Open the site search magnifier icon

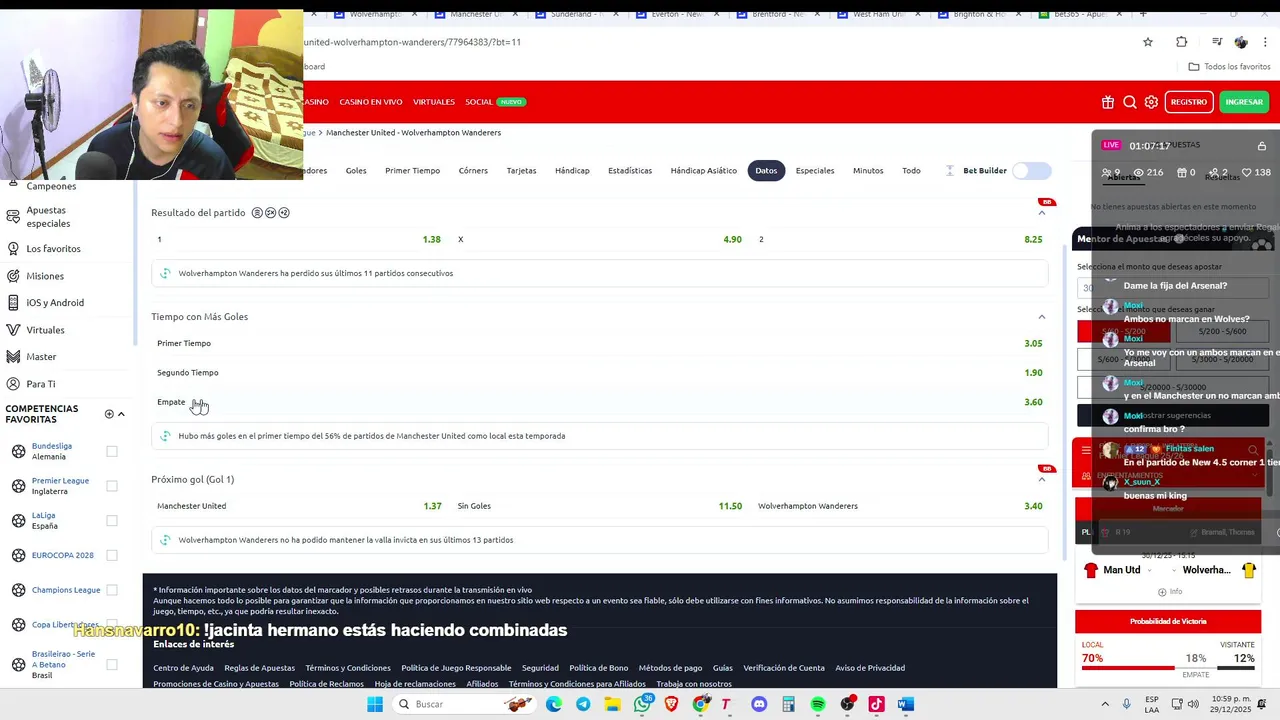[x=1130, y=102]
